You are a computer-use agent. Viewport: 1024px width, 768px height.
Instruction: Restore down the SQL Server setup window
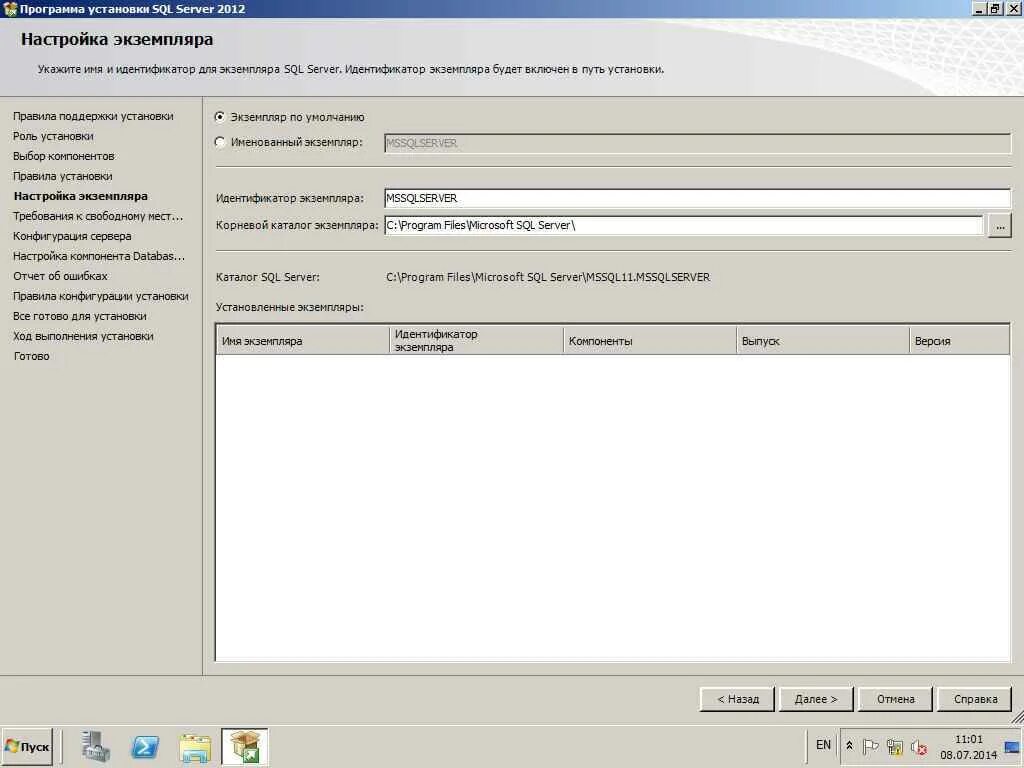pyautogui.click(x=995, y=9)
